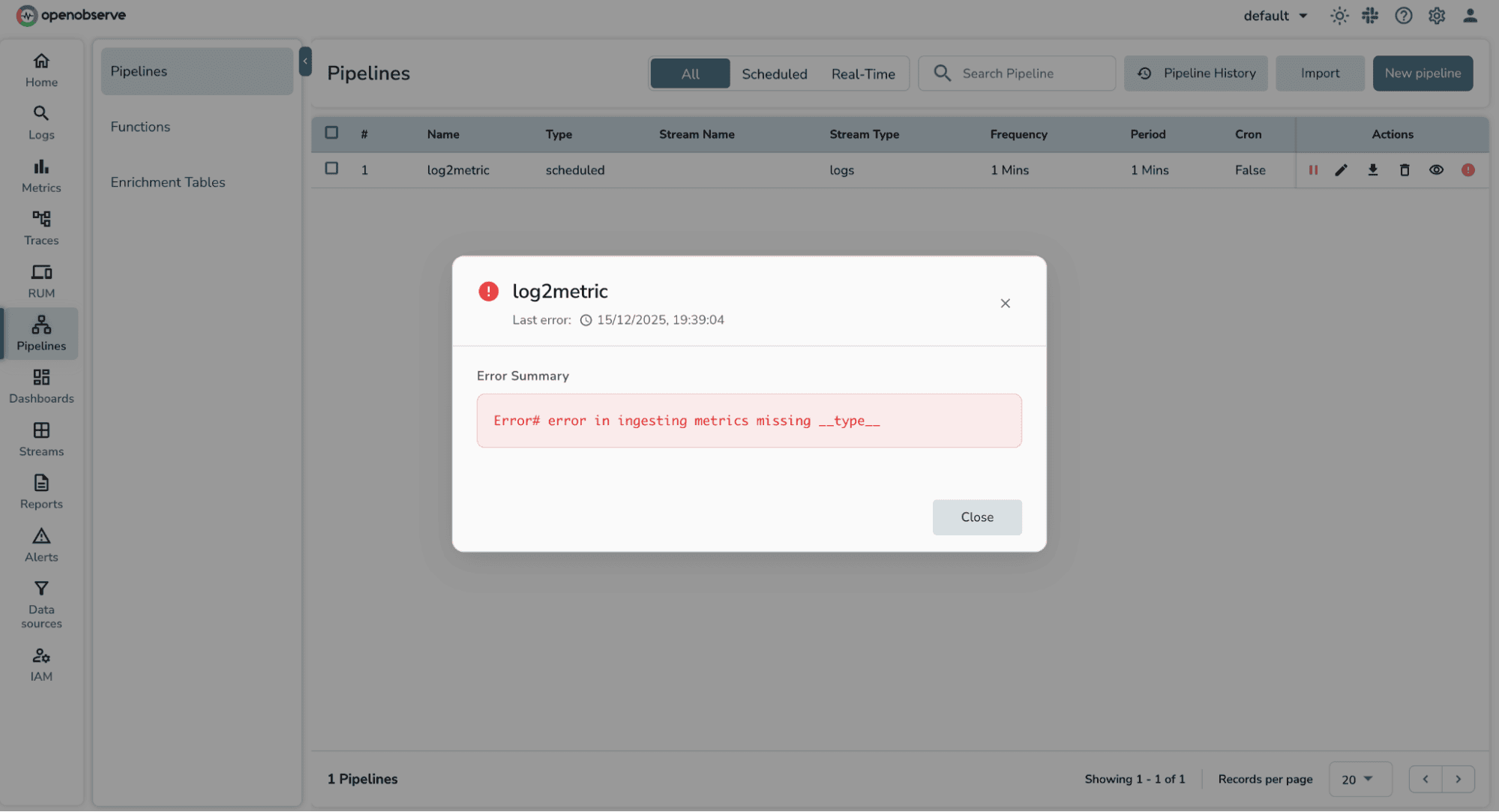Image resolution: width=1499 pixels, height=812 pixels.
Task: Edit log2metric using the pencil icon
Action: [1342, 170]
